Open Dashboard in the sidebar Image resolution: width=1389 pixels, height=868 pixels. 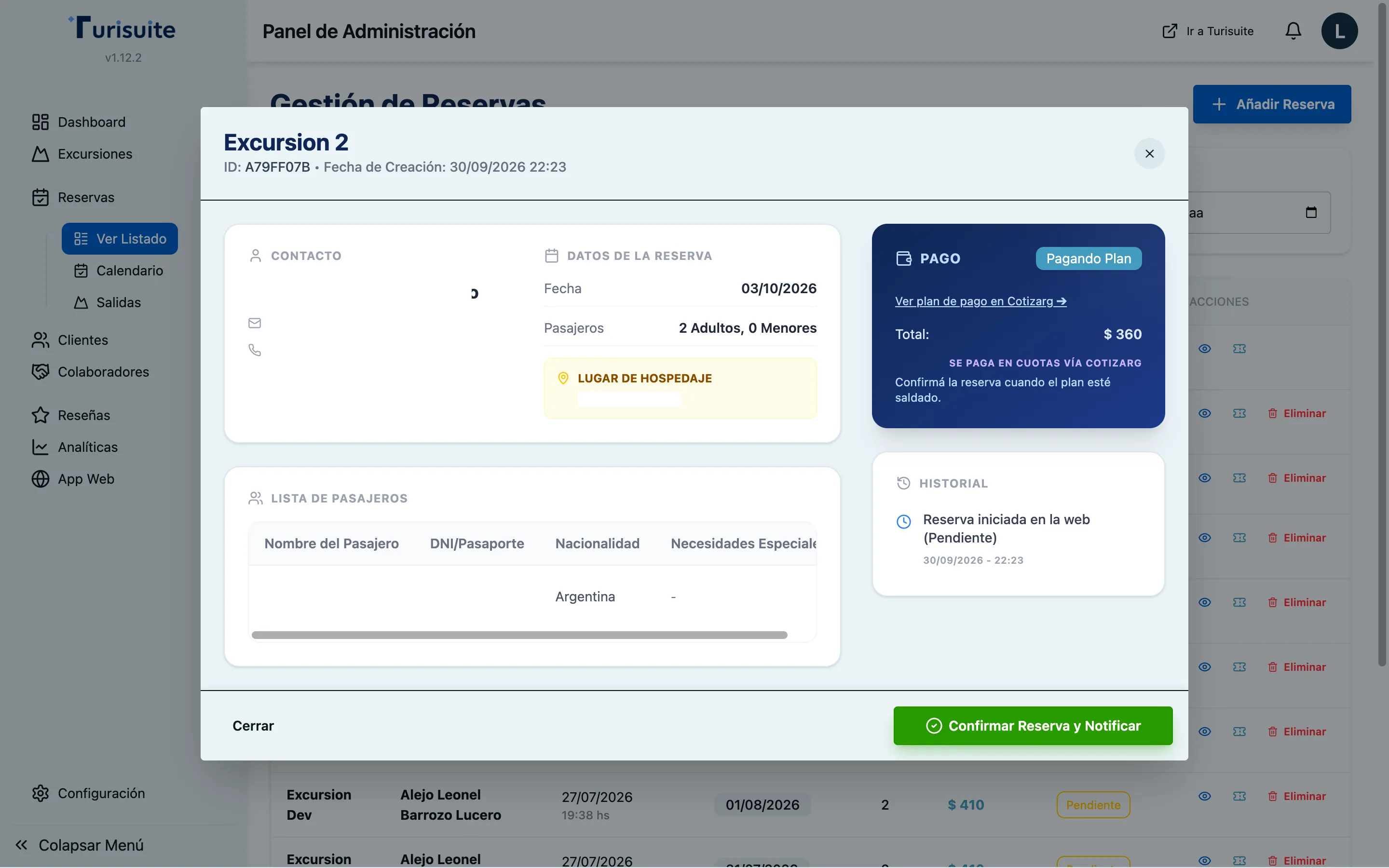[x=79, y=122]
